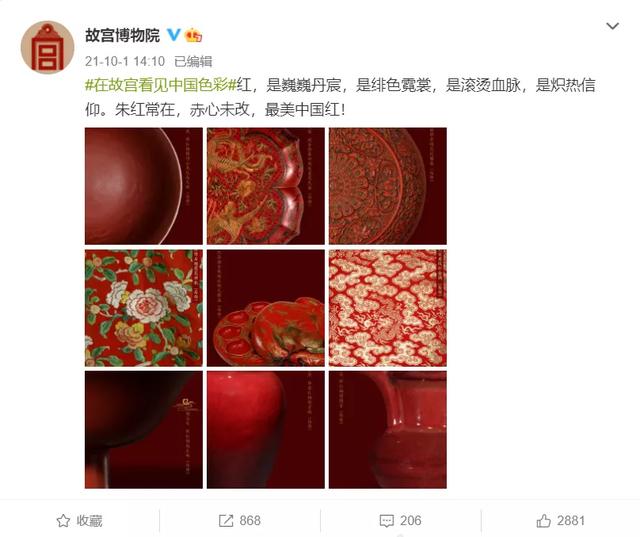Open the plain red bowl interior thumbnail
This screenshot has width=640, height=537.
tap(144, 186)
